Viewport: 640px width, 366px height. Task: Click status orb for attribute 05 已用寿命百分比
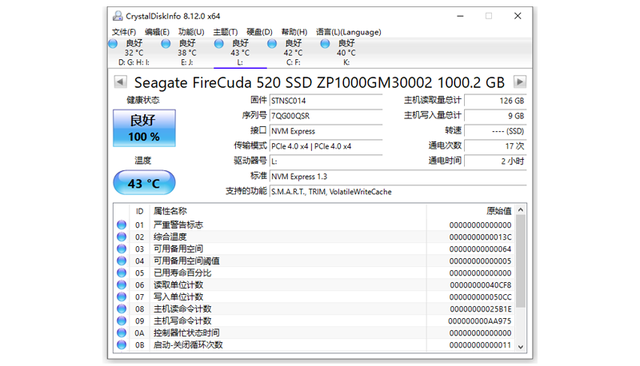coord(122,273)
